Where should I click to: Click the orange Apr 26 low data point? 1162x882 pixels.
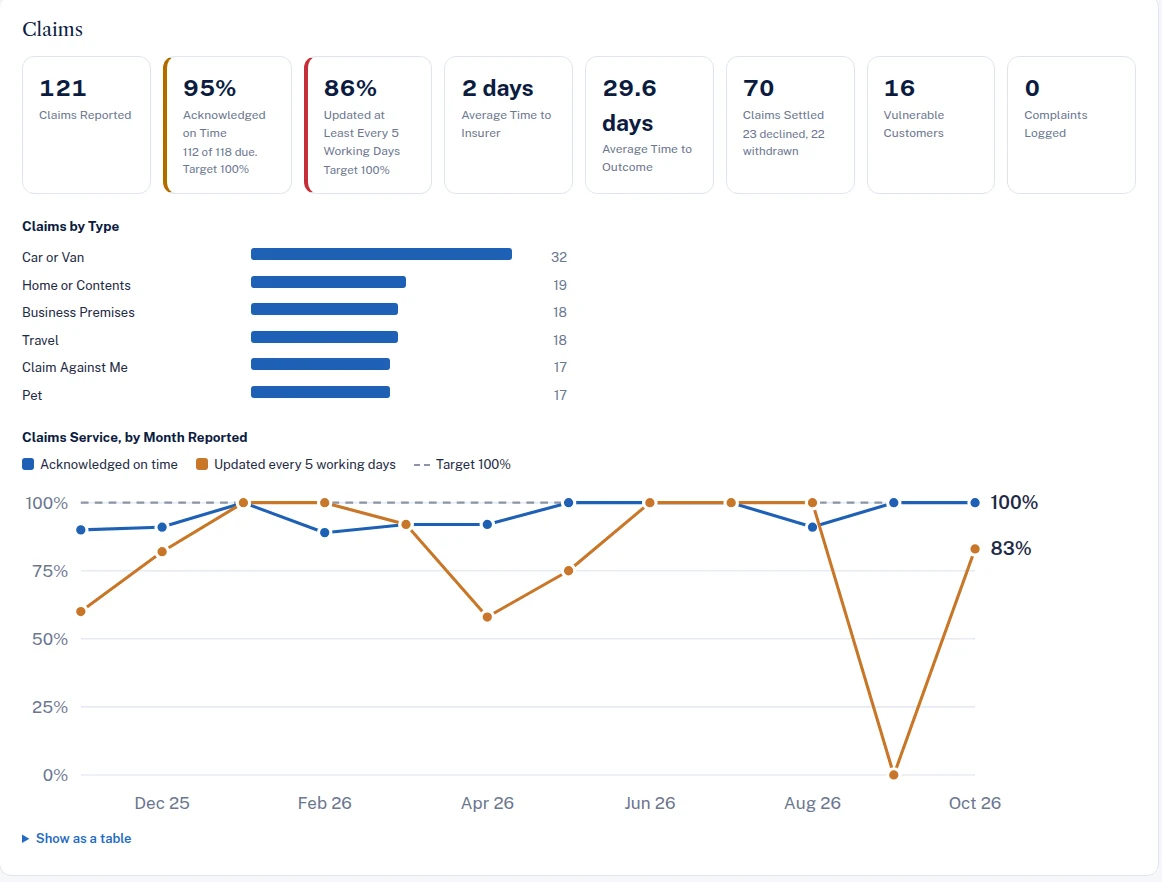487,617
